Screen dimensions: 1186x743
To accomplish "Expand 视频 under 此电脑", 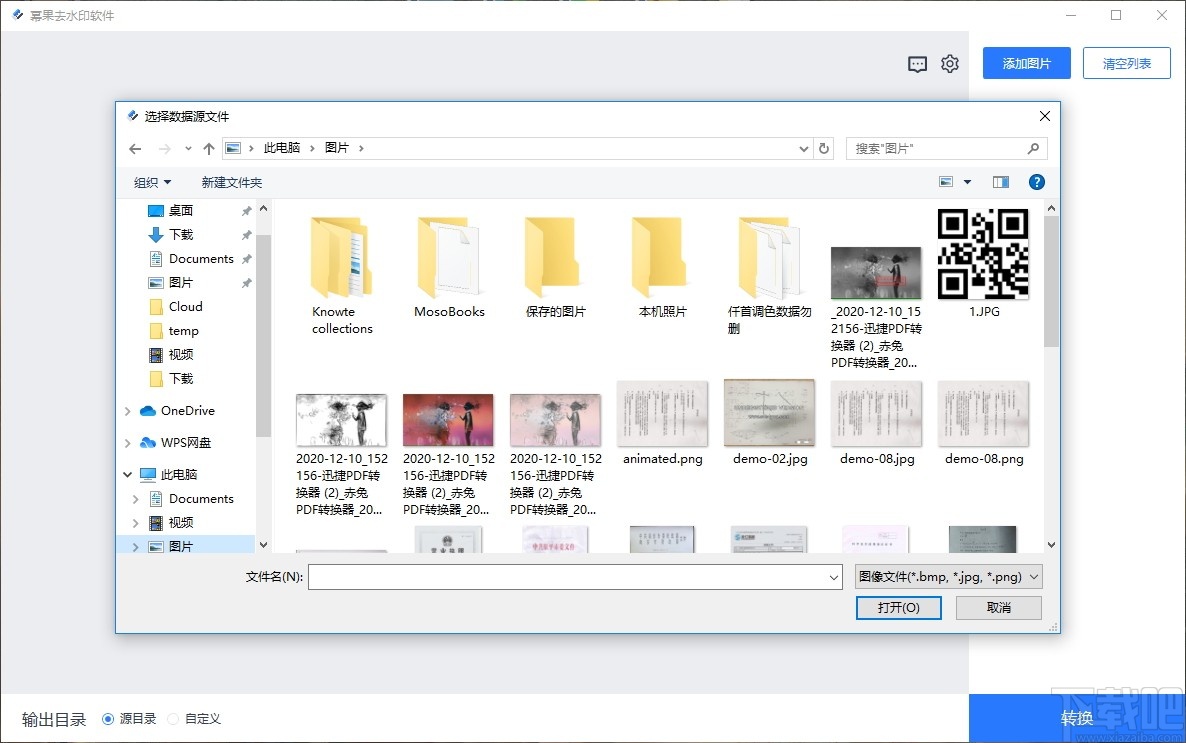I will (135, 523).
